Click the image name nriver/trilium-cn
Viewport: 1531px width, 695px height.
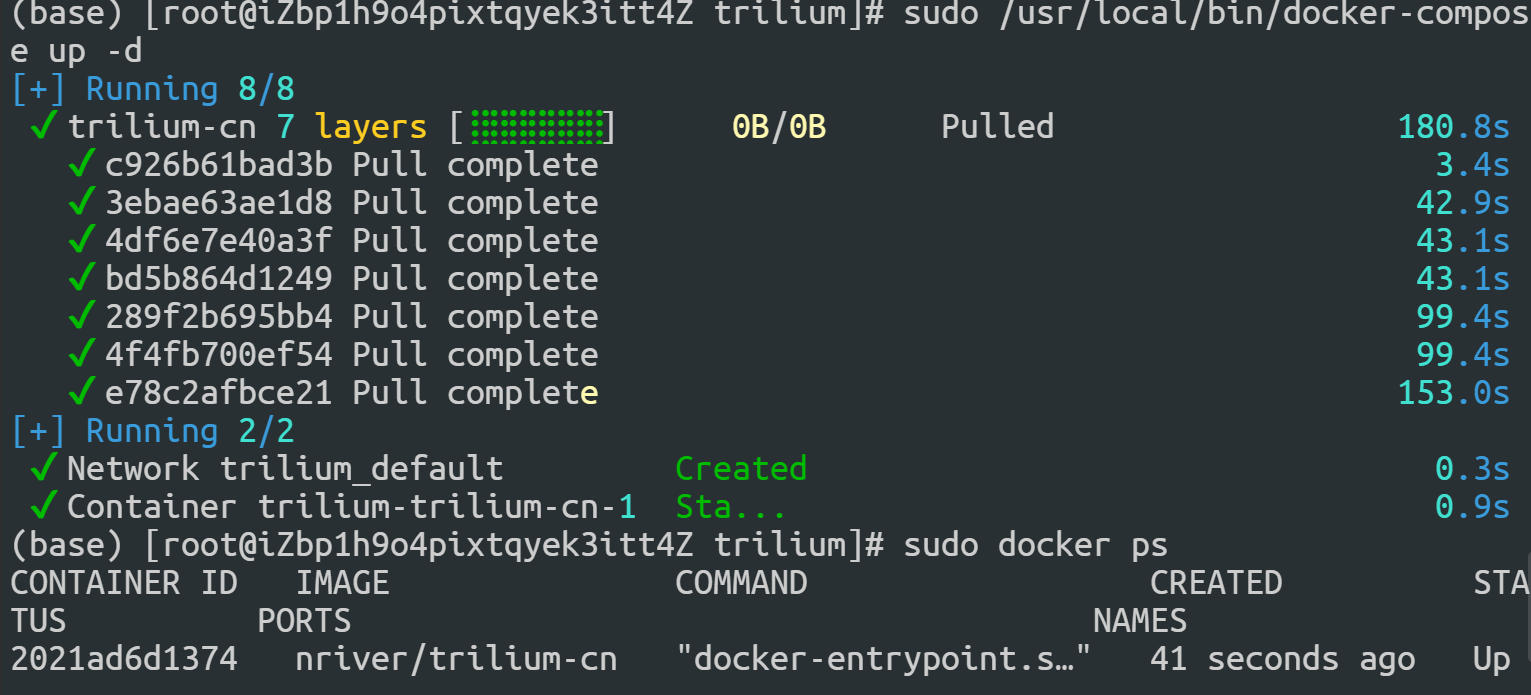(x=456, y=659)
